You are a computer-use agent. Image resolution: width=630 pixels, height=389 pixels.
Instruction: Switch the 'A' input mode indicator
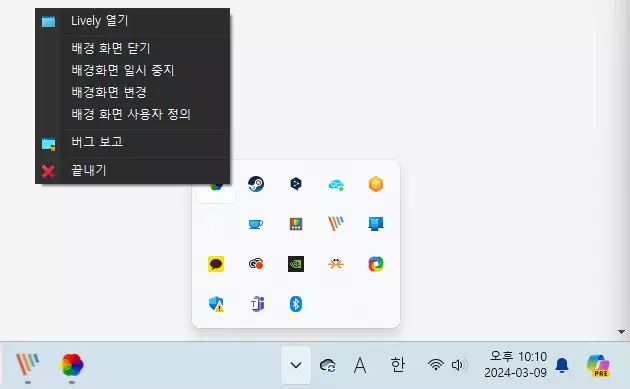[x=360, y=365]
